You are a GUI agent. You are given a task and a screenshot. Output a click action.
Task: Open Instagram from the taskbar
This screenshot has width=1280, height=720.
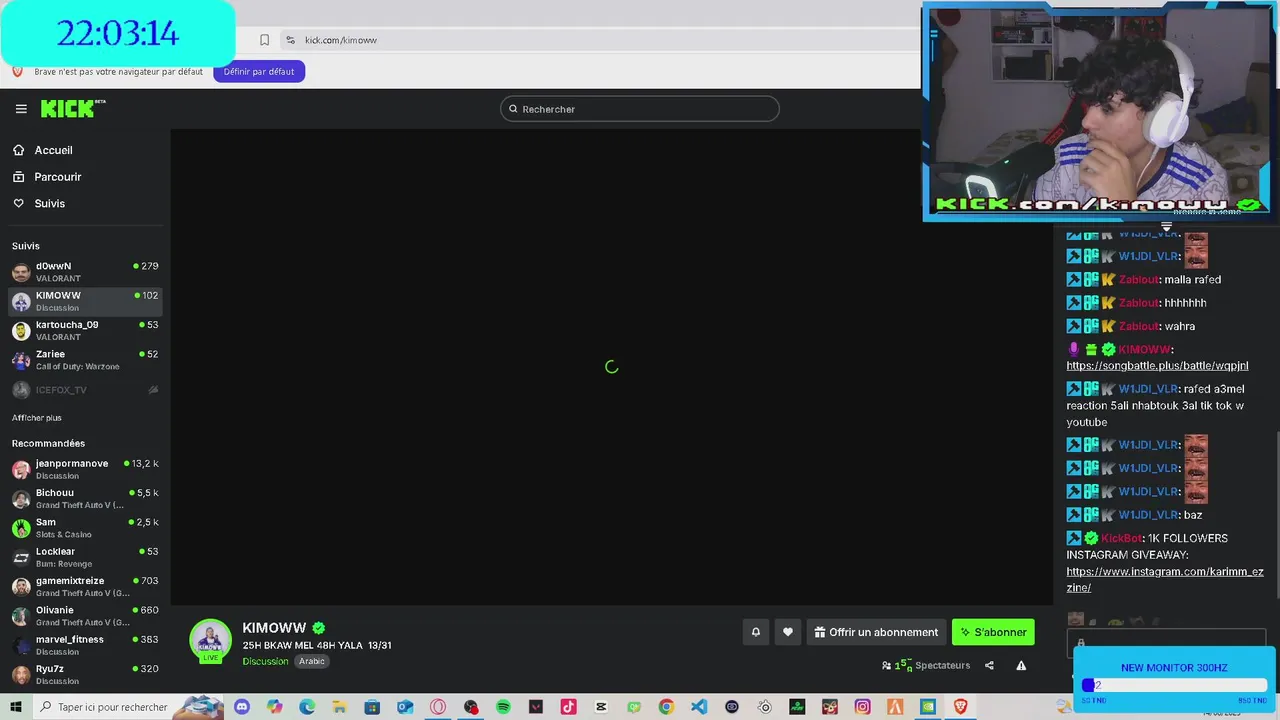coord(863,707)
